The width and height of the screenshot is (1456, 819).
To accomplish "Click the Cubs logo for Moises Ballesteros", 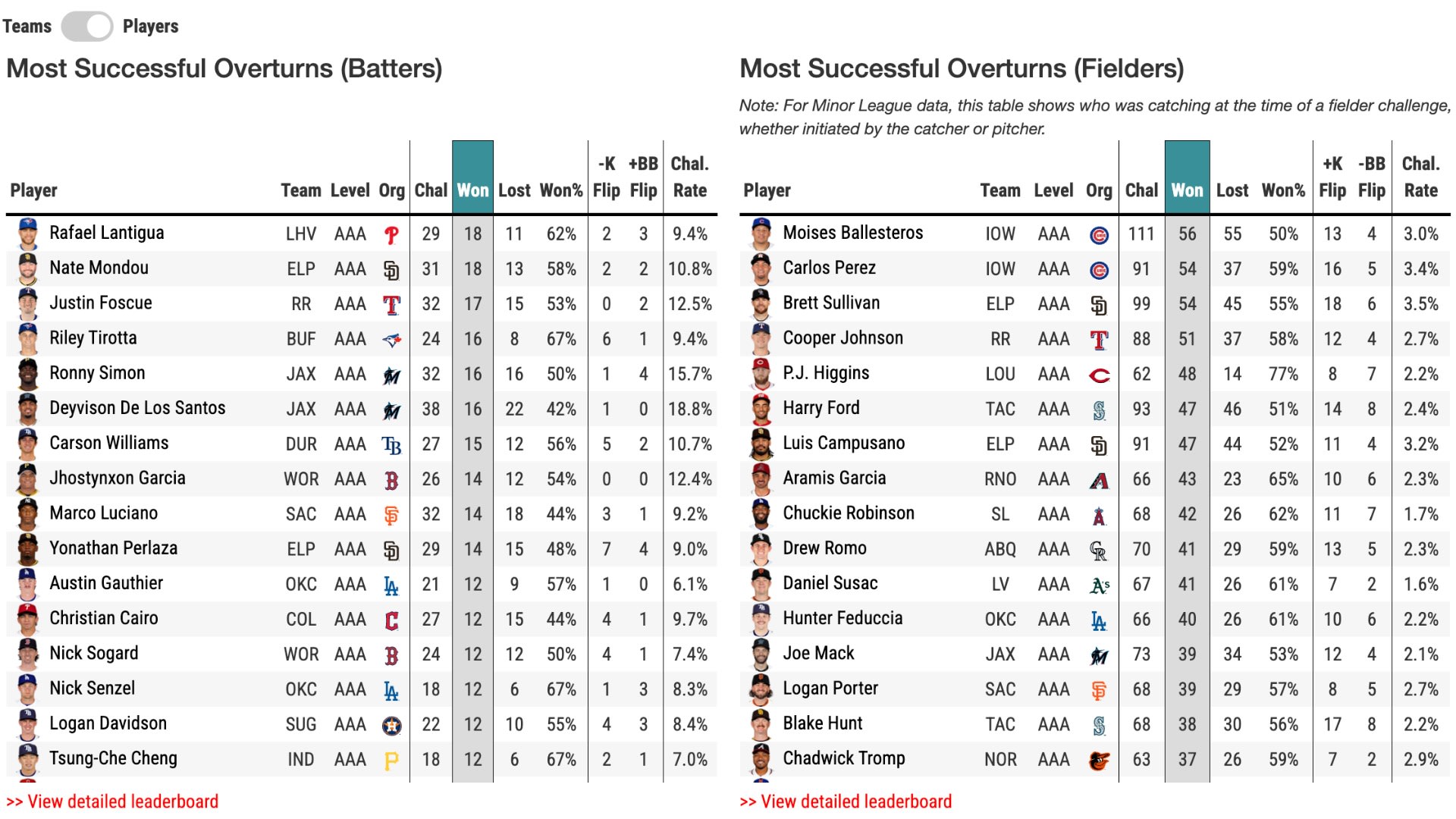I will (1099, 235).
